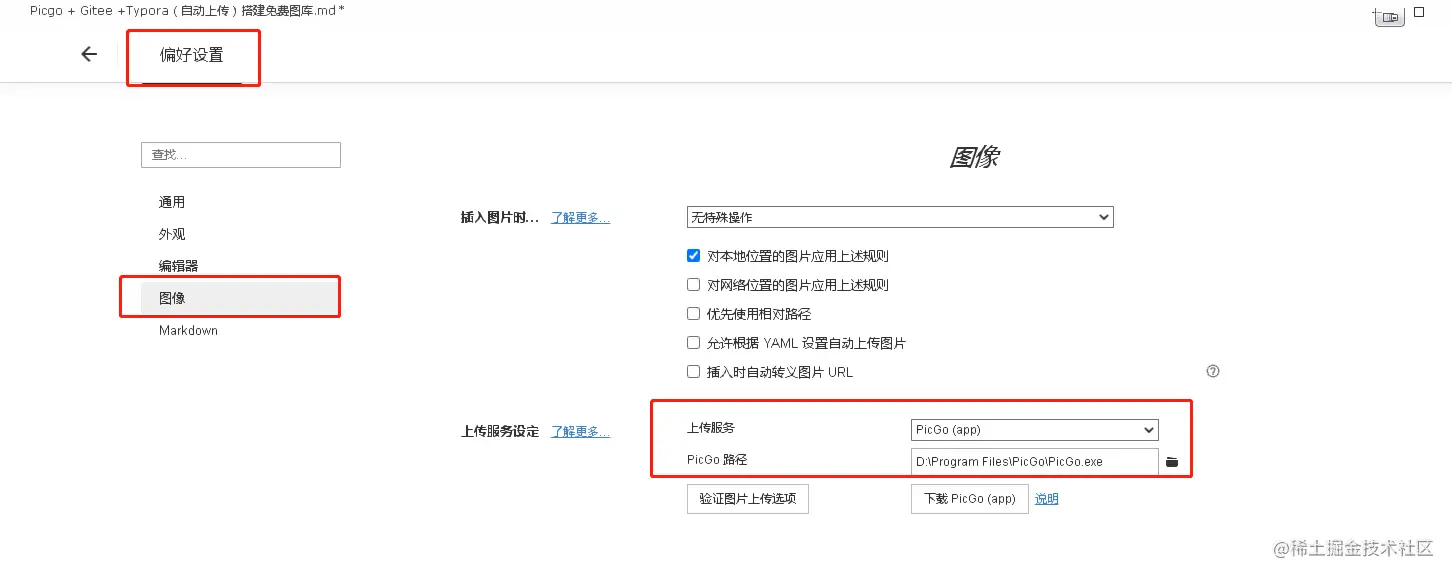Image resolution: width=1452 pixels, height=577 pixels.
Task: Click the 上传服务 label
Action: (711, 428)
